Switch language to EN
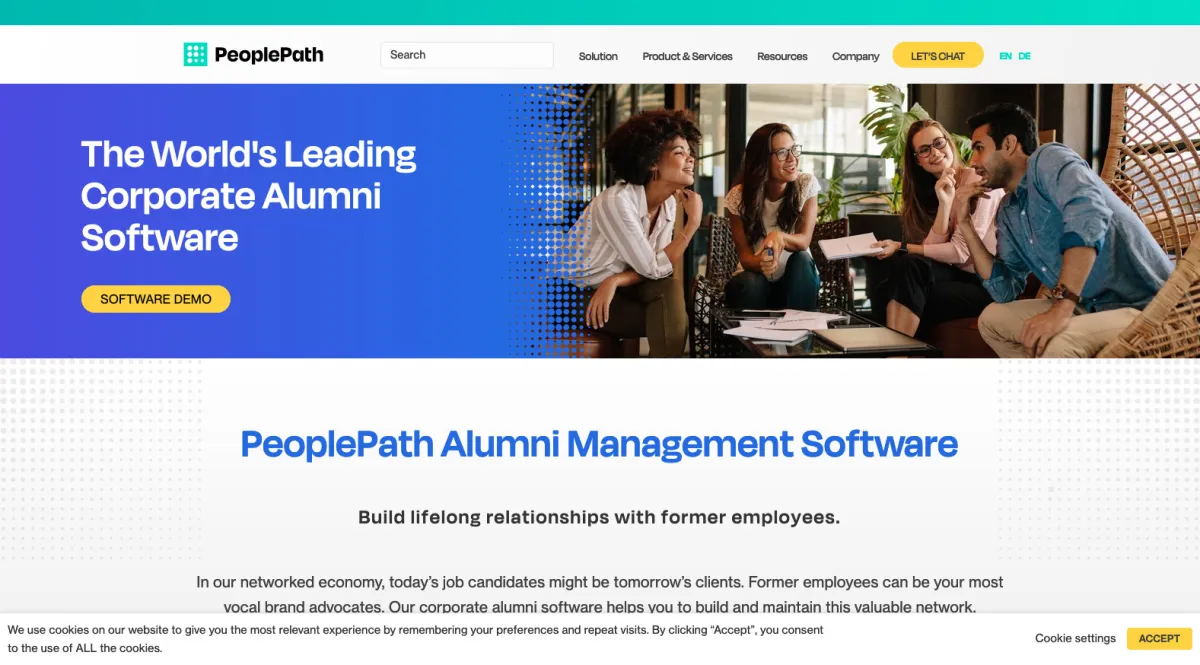 pos(1005,56)
